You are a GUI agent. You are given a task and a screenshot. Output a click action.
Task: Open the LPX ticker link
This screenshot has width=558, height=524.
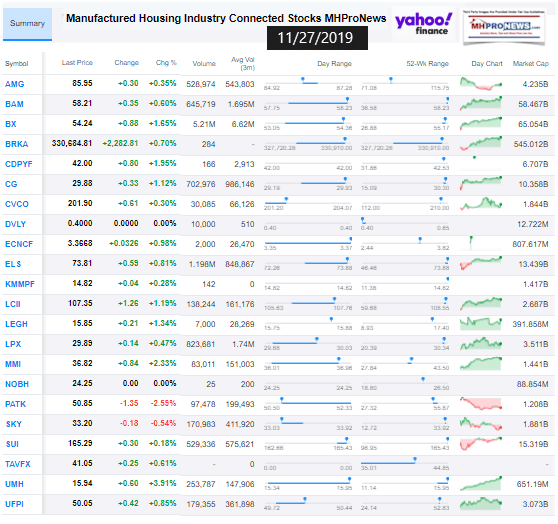pos(13,344)
